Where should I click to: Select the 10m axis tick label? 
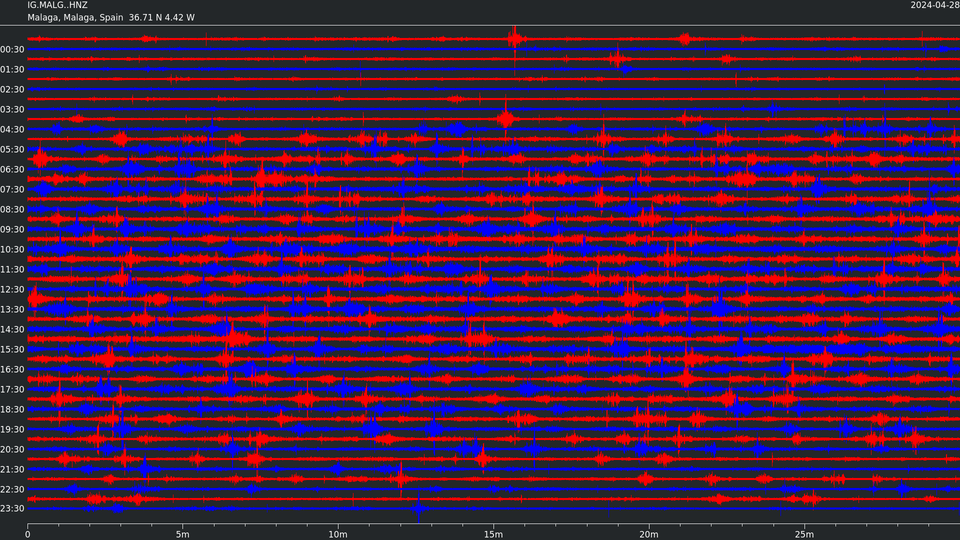click(338, 534)
